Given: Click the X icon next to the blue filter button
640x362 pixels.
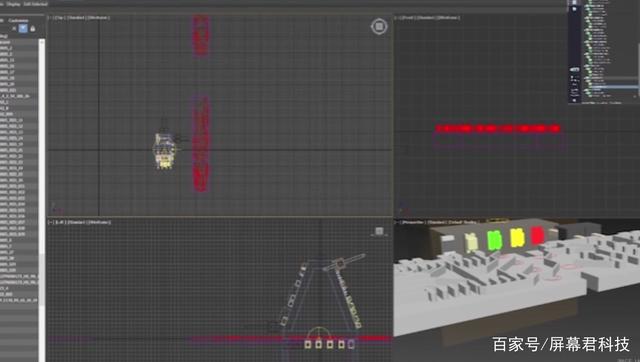Looking at the screenshot, I should [x=14, y=29].
